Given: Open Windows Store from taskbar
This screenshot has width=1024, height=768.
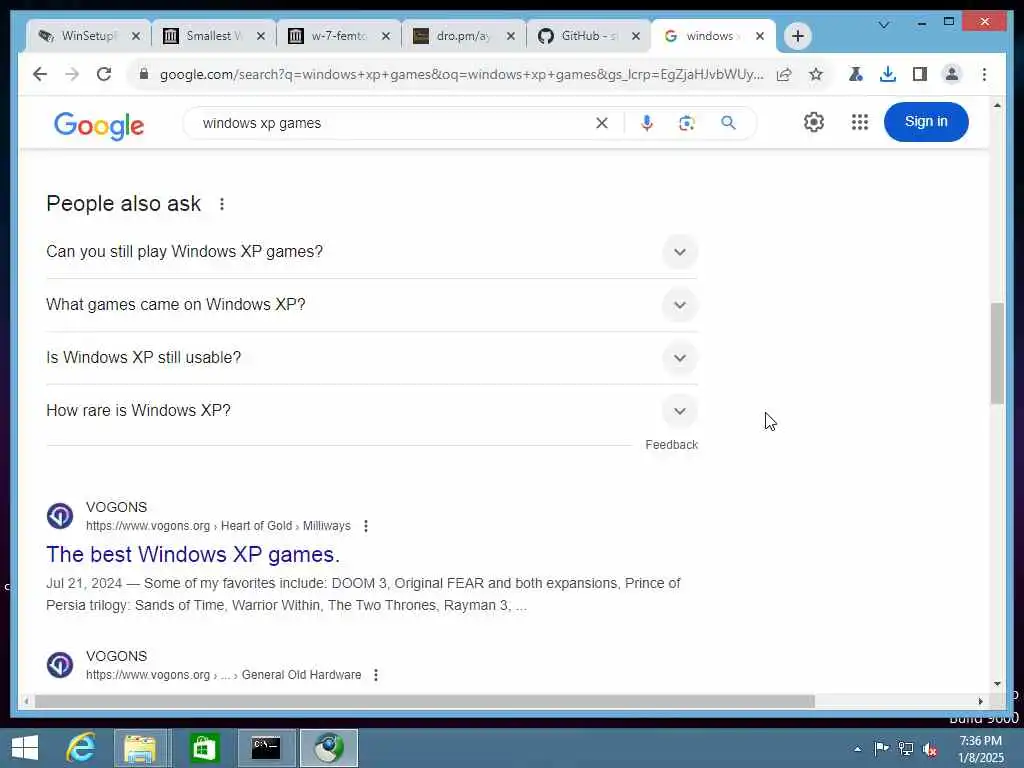Looking at the screenshot, I should 203,748.
